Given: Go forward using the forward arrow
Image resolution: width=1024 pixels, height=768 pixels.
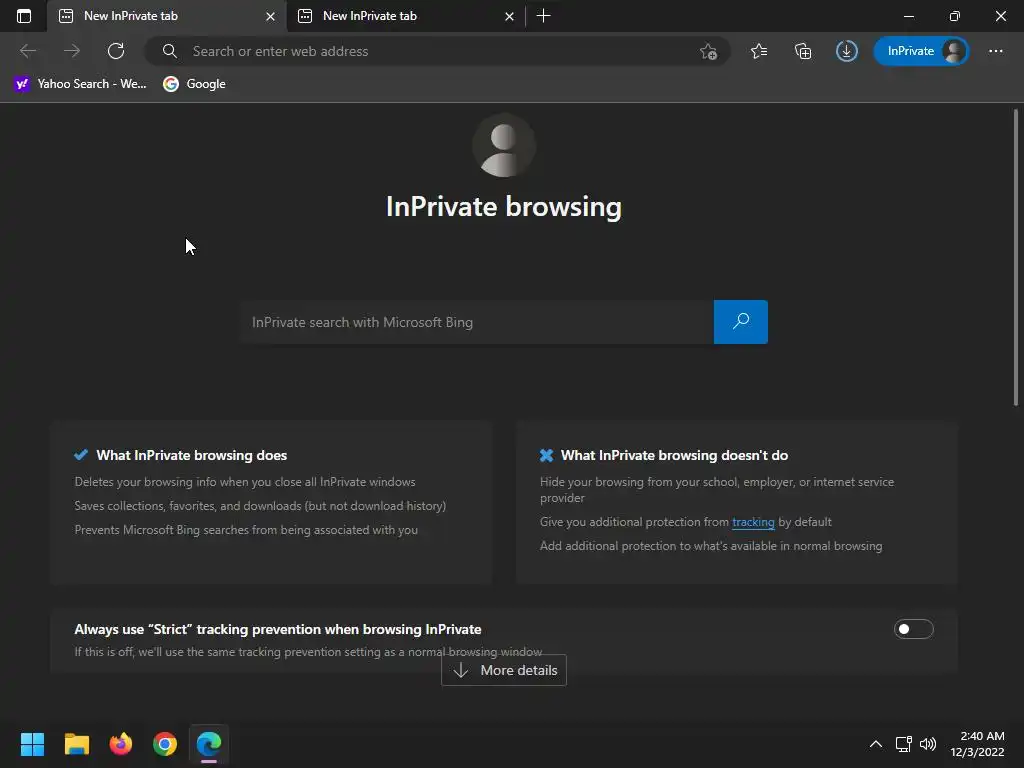Looking at the screenshot, I should click(x=72, y=51).
